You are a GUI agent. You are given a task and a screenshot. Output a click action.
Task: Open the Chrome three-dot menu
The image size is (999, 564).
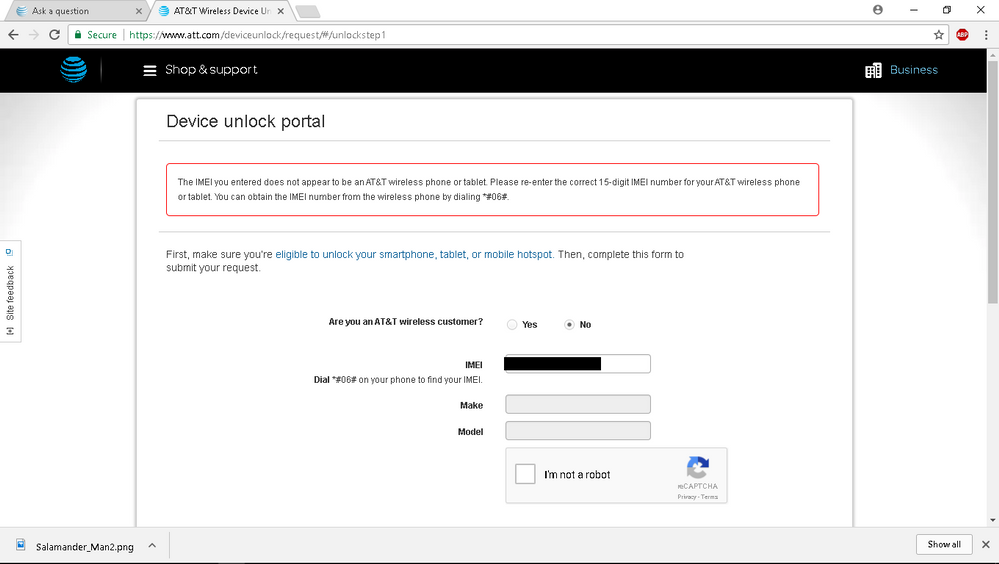coord(985,34)
